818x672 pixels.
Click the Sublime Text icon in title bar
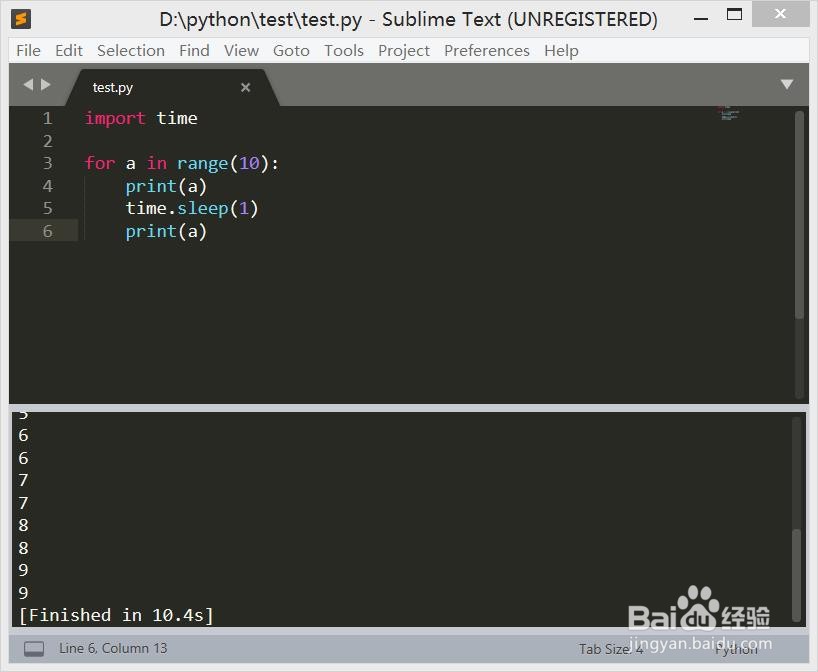tap(22, 18)
